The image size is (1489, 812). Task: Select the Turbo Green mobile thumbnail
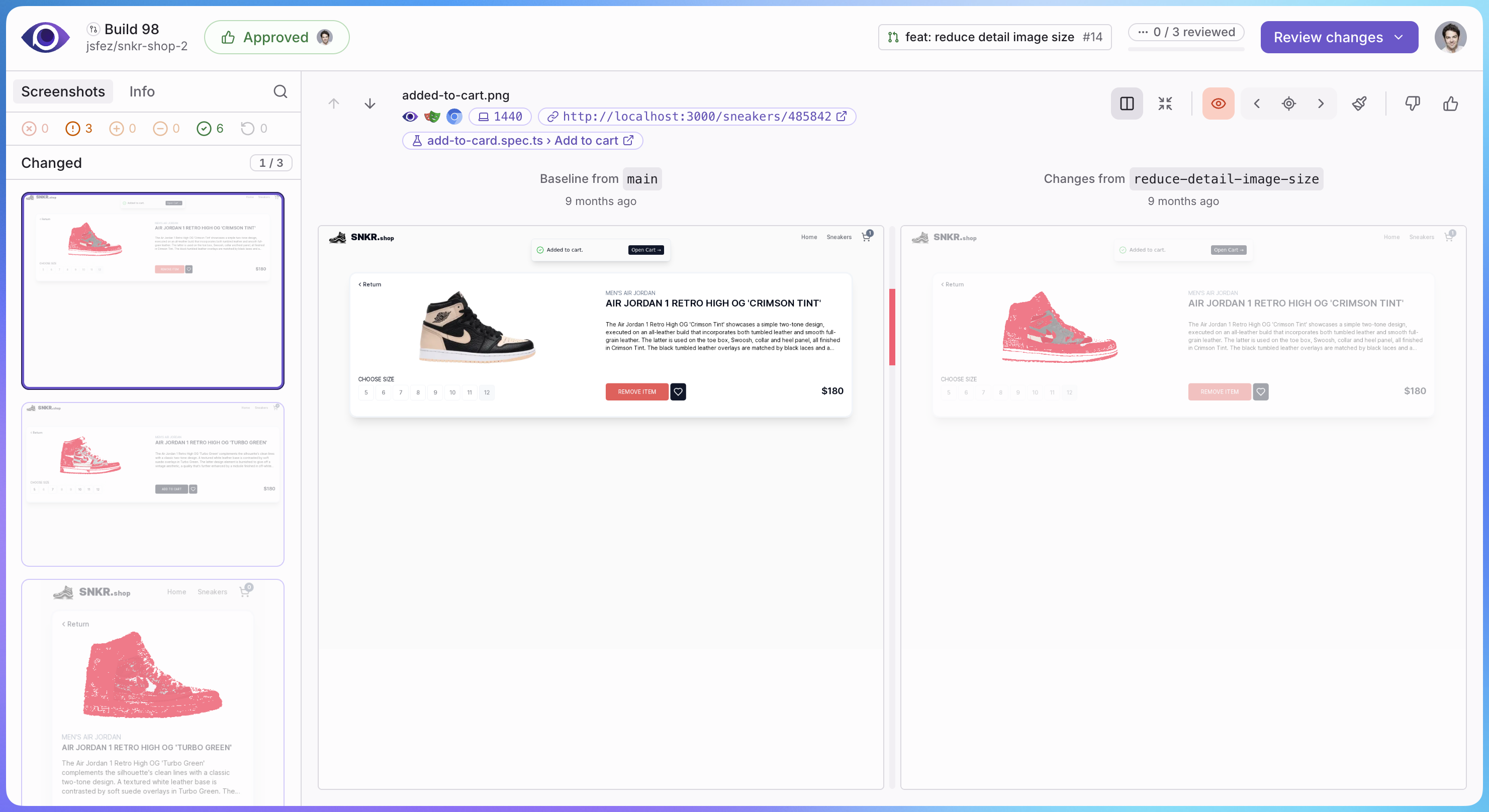153,692
